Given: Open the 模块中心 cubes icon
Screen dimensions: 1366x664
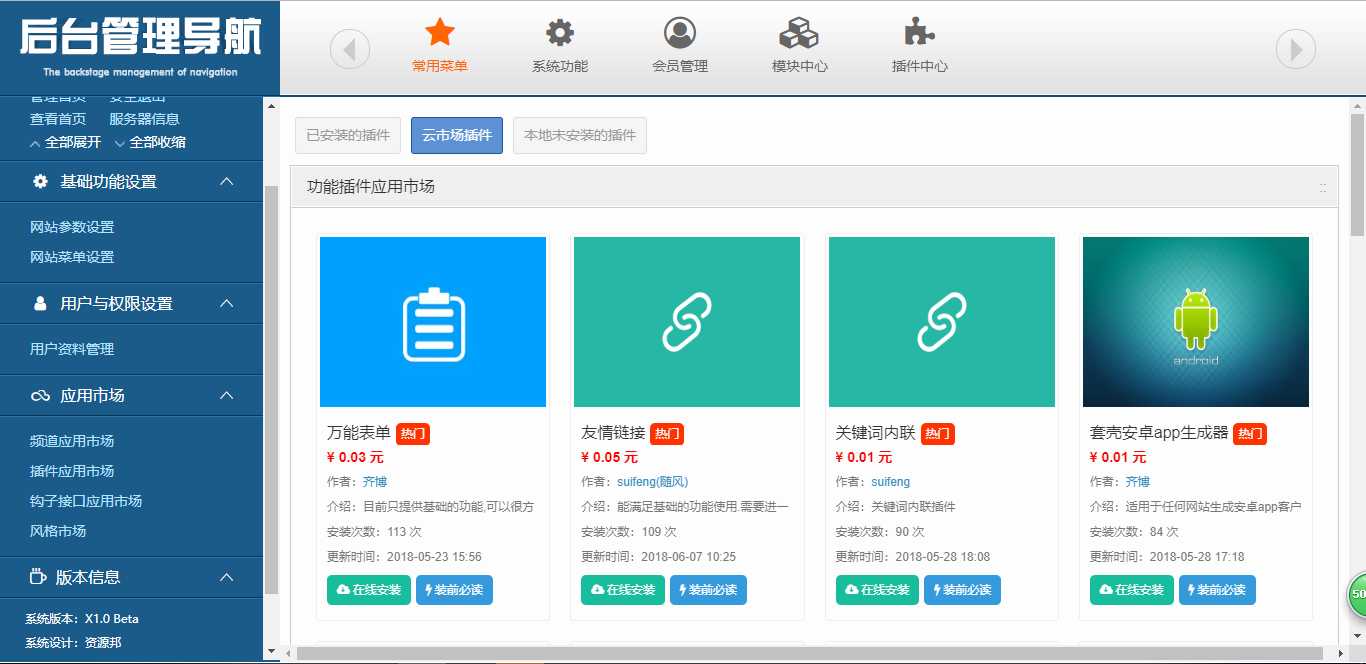Looking at the screenshot, I should (800, 33).
